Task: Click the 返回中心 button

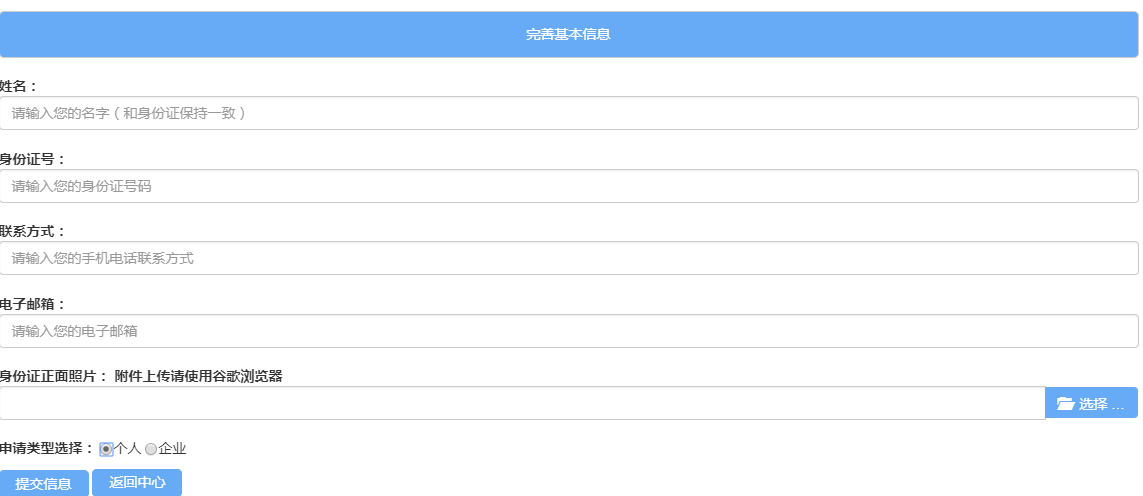Action: [x=137, y=483]
